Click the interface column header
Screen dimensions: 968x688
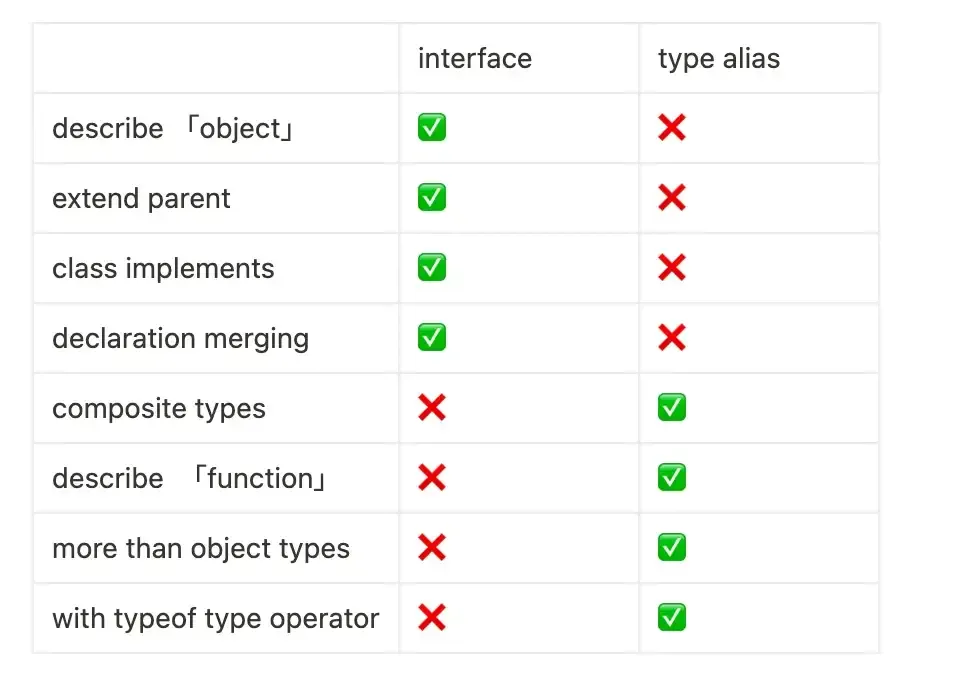475,58
